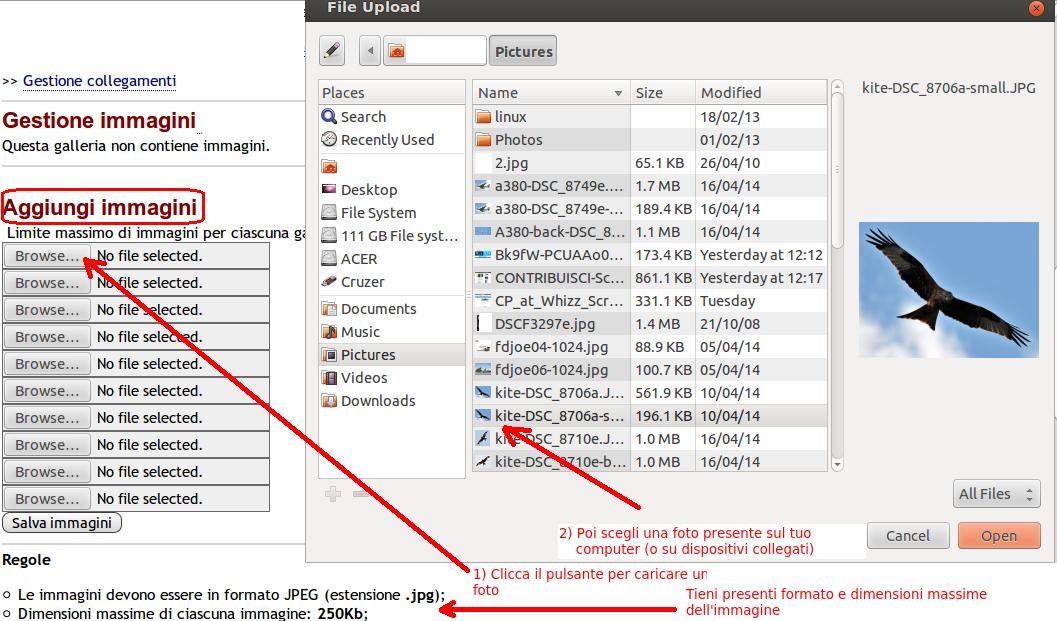The width and height of the screenshot is (1057, 621).
Task: Sort files by Name column header
Action: [x=550, y=93]
